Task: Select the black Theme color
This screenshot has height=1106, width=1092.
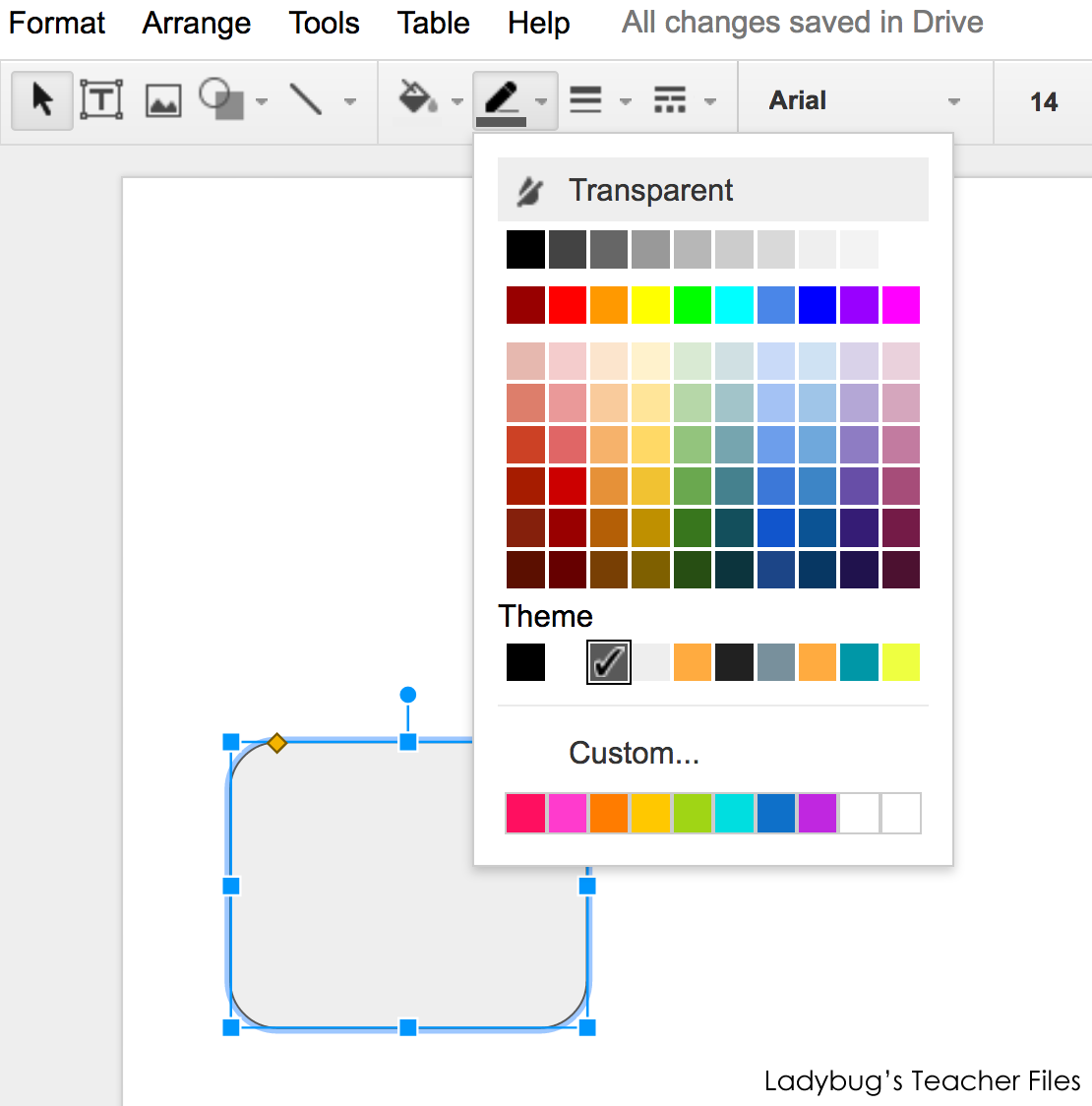Action: click(x=525, y=661)
